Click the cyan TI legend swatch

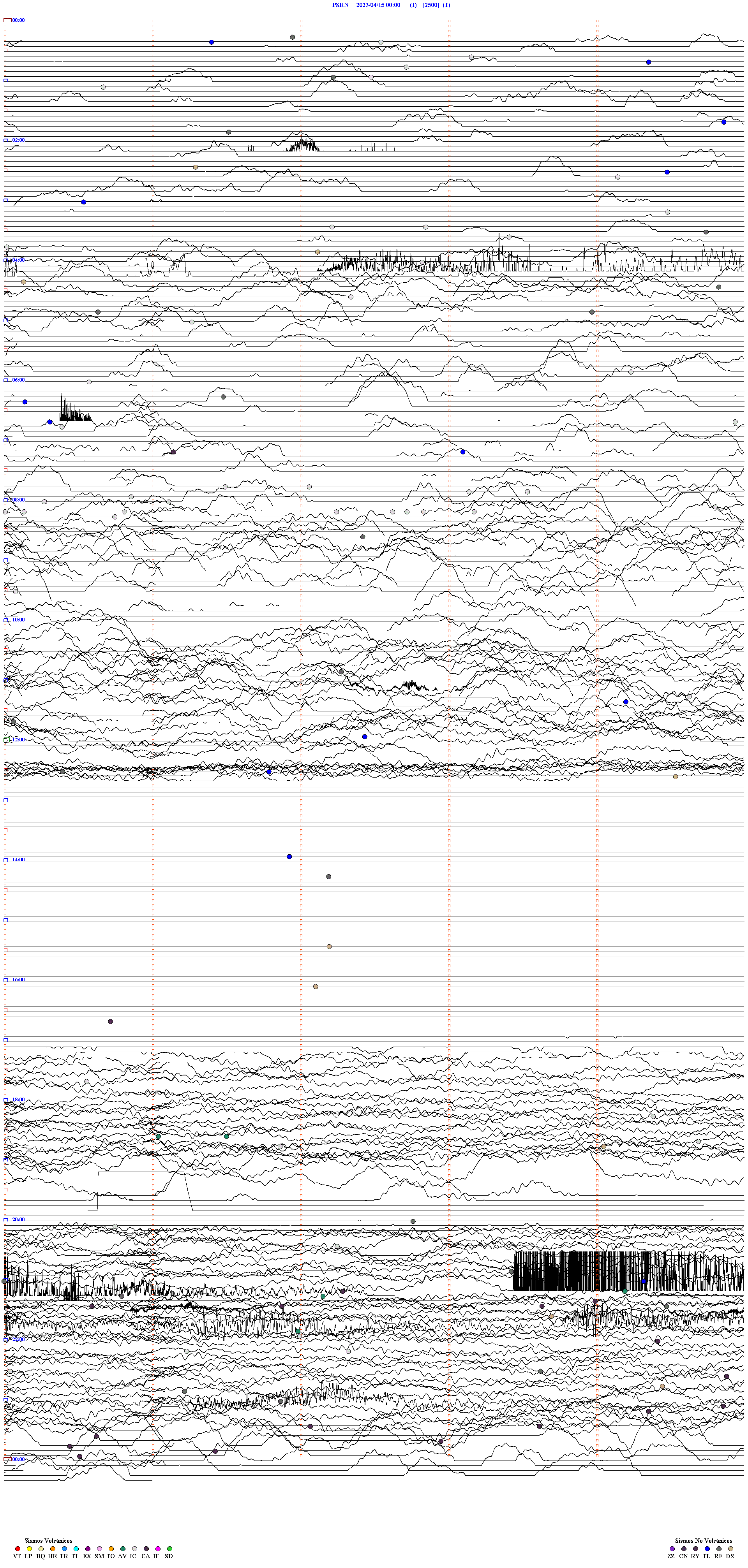click(76, 1549)
